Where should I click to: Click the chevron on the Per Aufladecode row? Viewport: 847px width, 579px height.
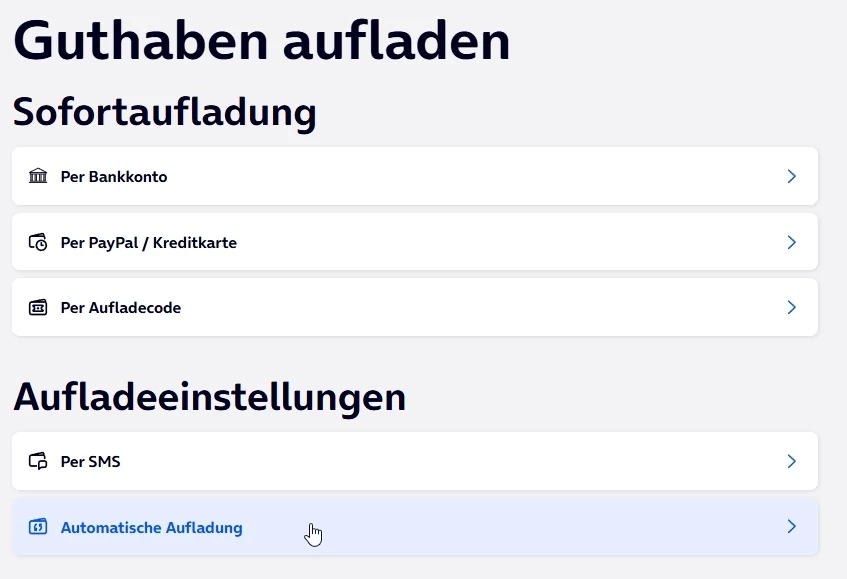791,307
